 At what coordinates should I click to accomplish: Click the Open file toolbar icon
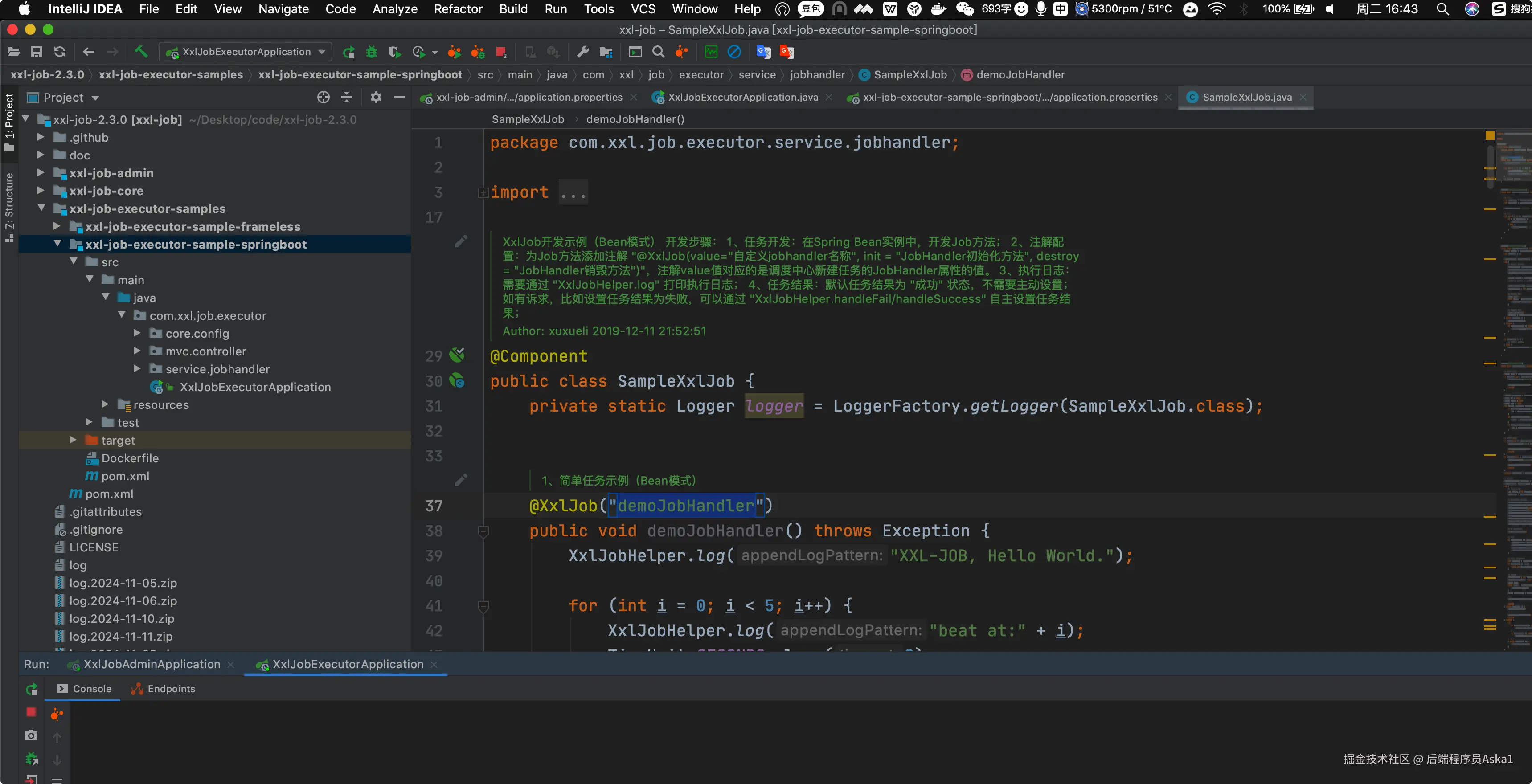point(14,52)
